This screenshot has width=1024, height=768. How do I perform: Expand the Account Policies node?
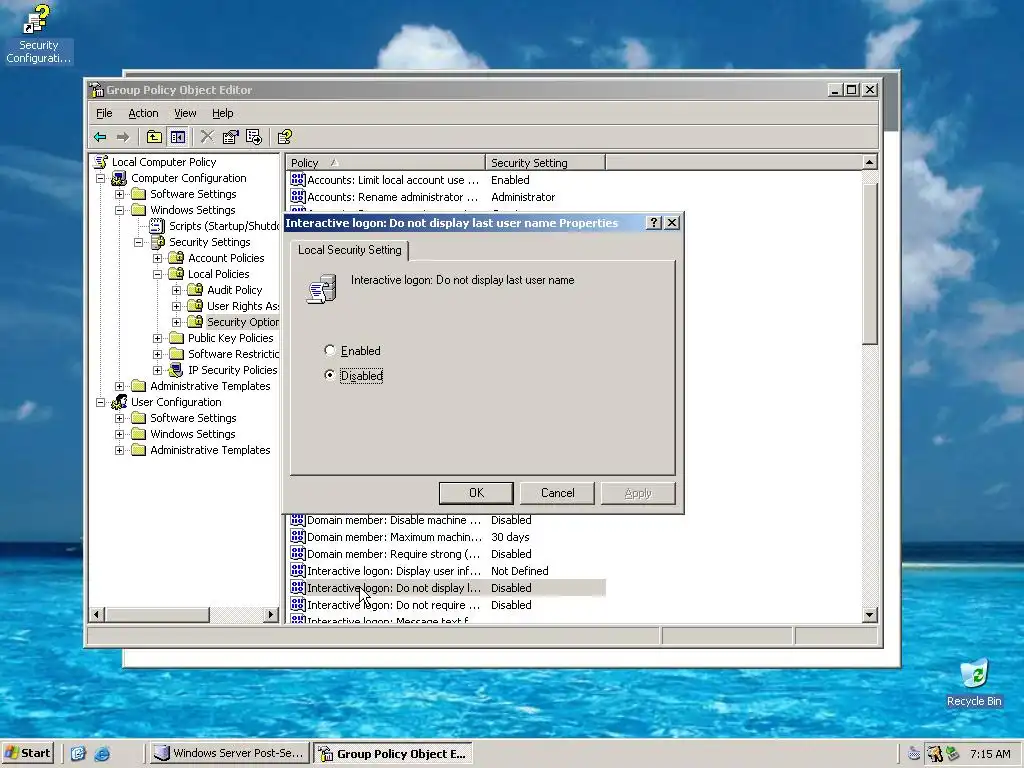(x=157, y=258)
